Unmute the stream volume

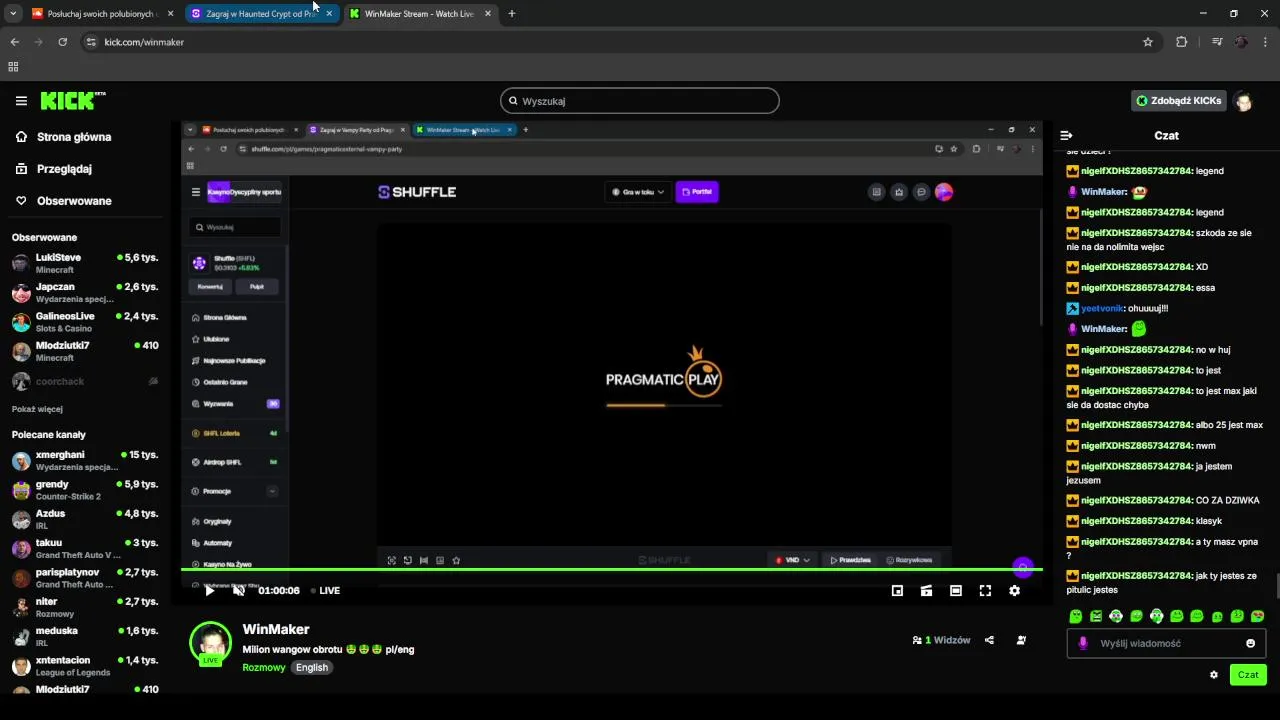coord(238,591)
